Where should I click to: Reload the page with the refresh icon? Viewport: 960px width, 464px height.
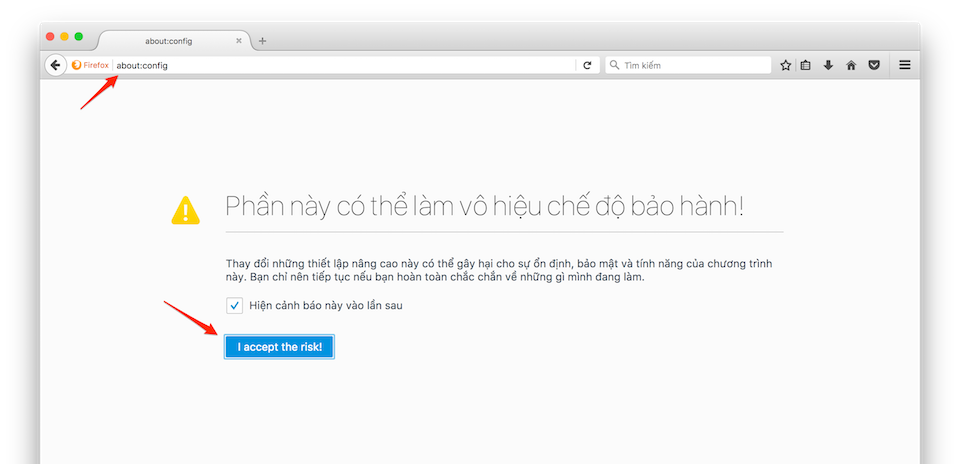pyautogui.click(x=587, y=65)
